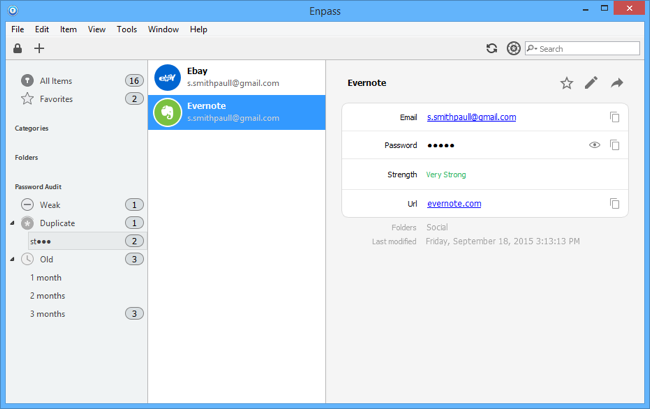Click the 3 months count badge
Screen dimensions: 650x409
tap(134, 314)
